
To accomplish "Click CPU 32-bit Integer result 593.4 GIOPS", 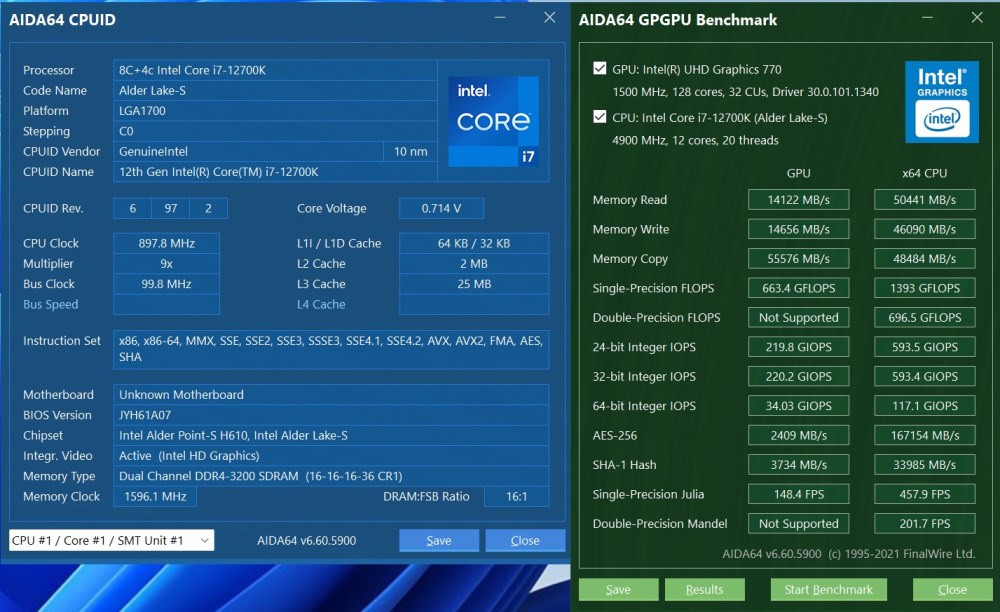I will (x=925, y=376).
